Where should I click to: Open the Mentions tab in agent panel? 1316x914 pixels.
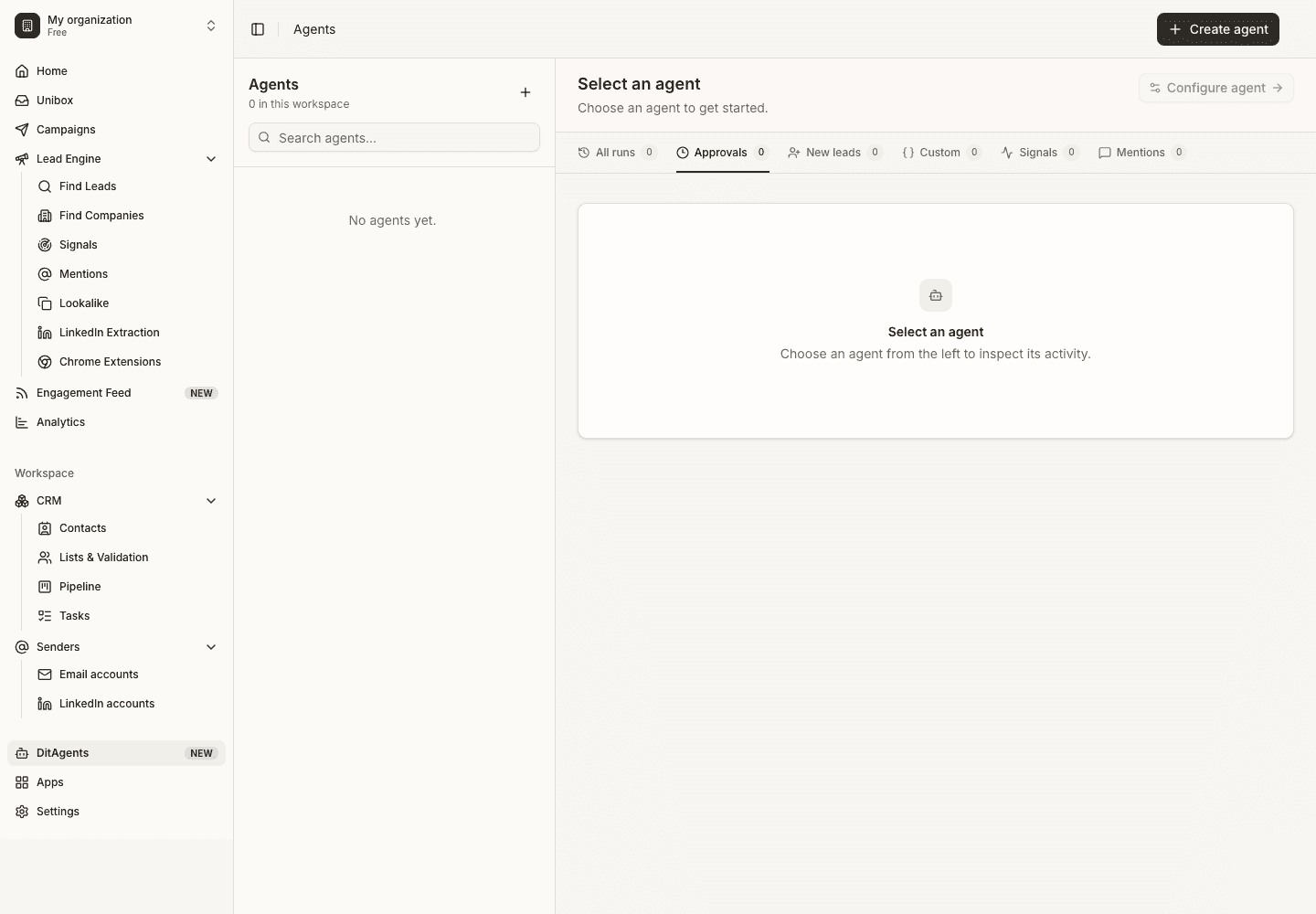1142,153
